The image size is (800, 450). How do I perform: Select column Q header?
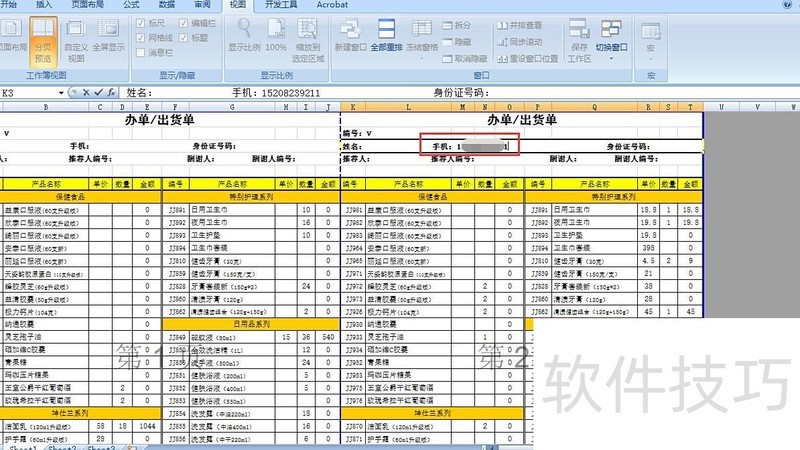pyautogui.click(x=594, y=107)
